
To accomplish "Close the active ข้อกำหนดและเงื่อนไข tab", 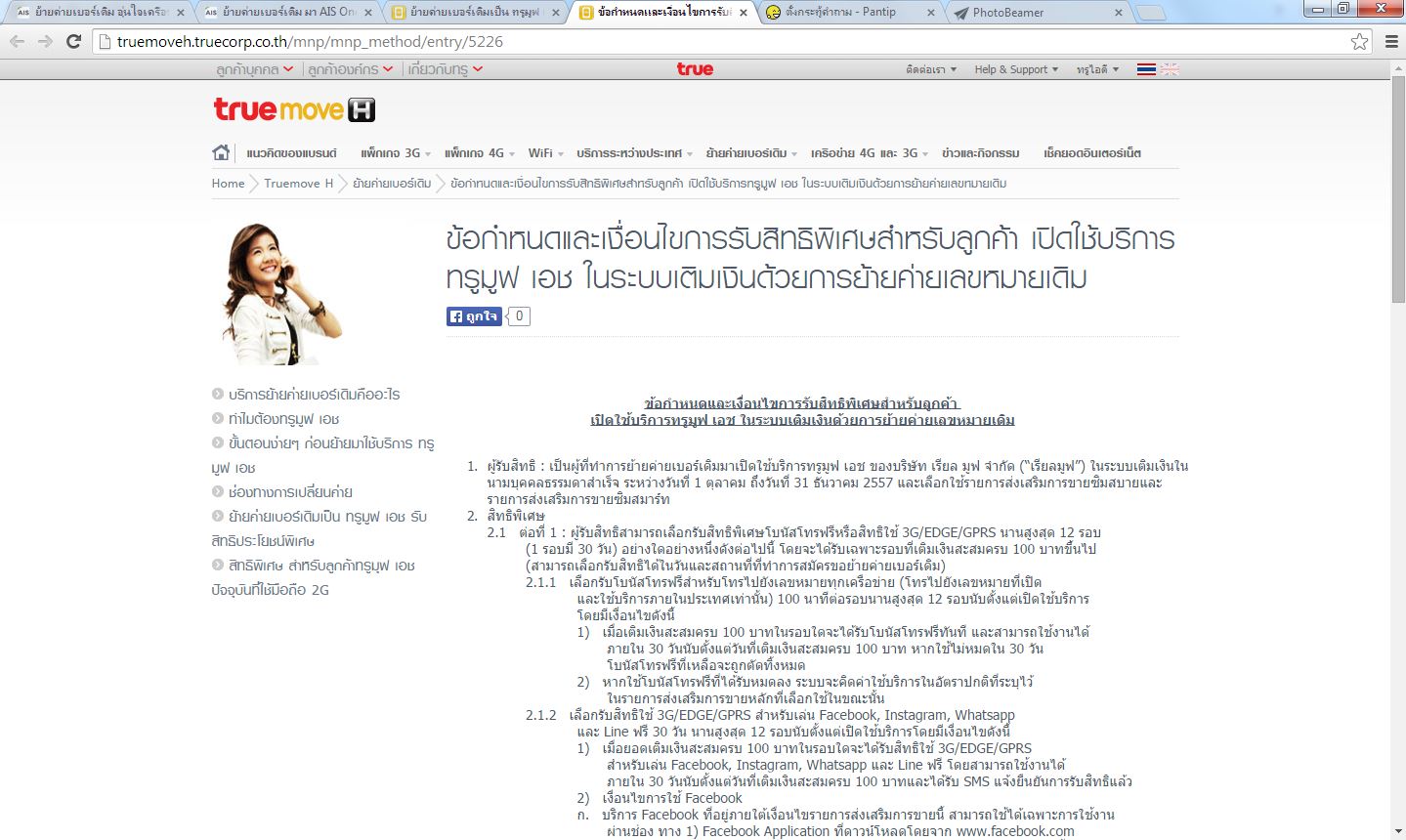I will [x=743, y=13].
